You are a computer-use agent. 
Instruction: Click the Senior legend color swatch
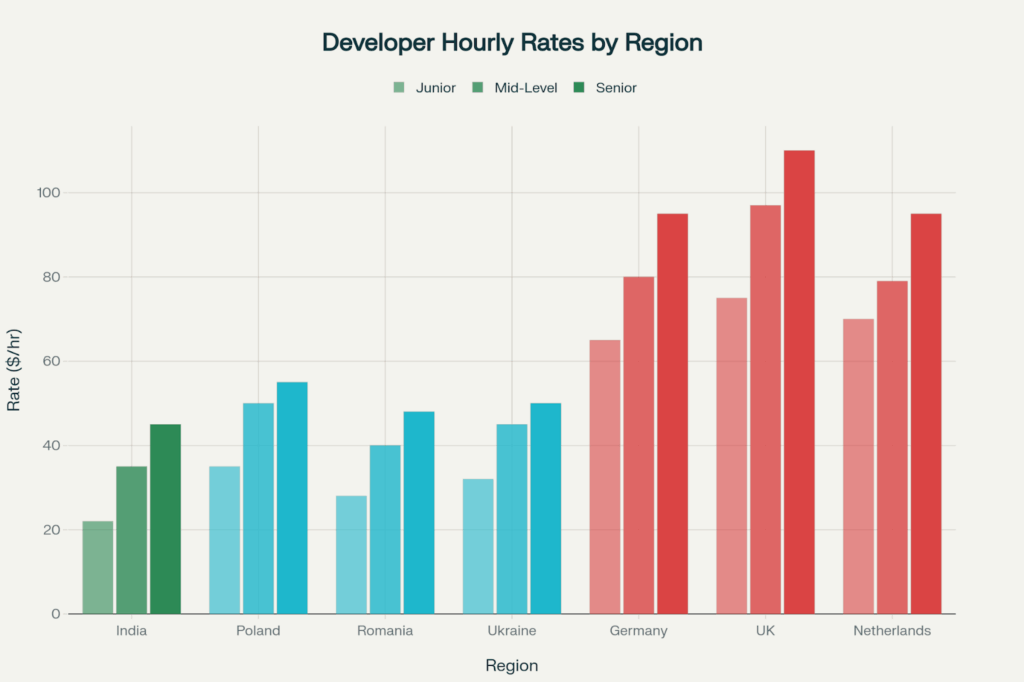click(x=579, y=88)
